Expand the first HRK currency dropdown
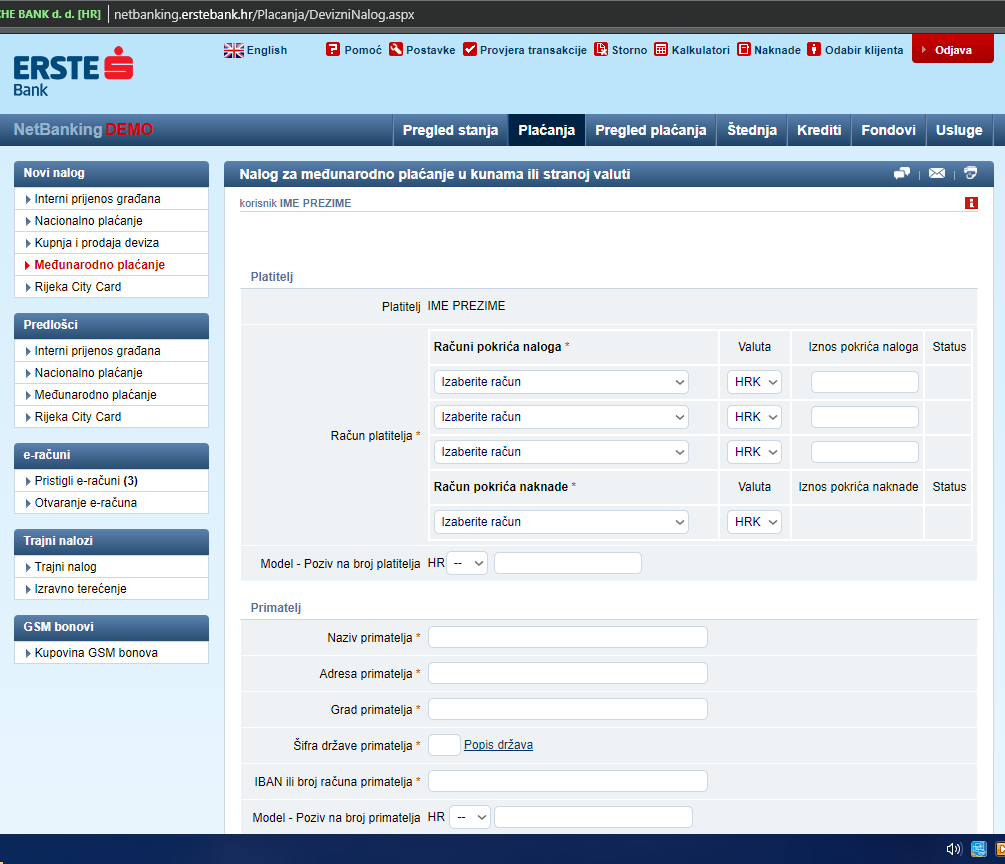This screenshot has width=1005, height=864. point(754,382)
